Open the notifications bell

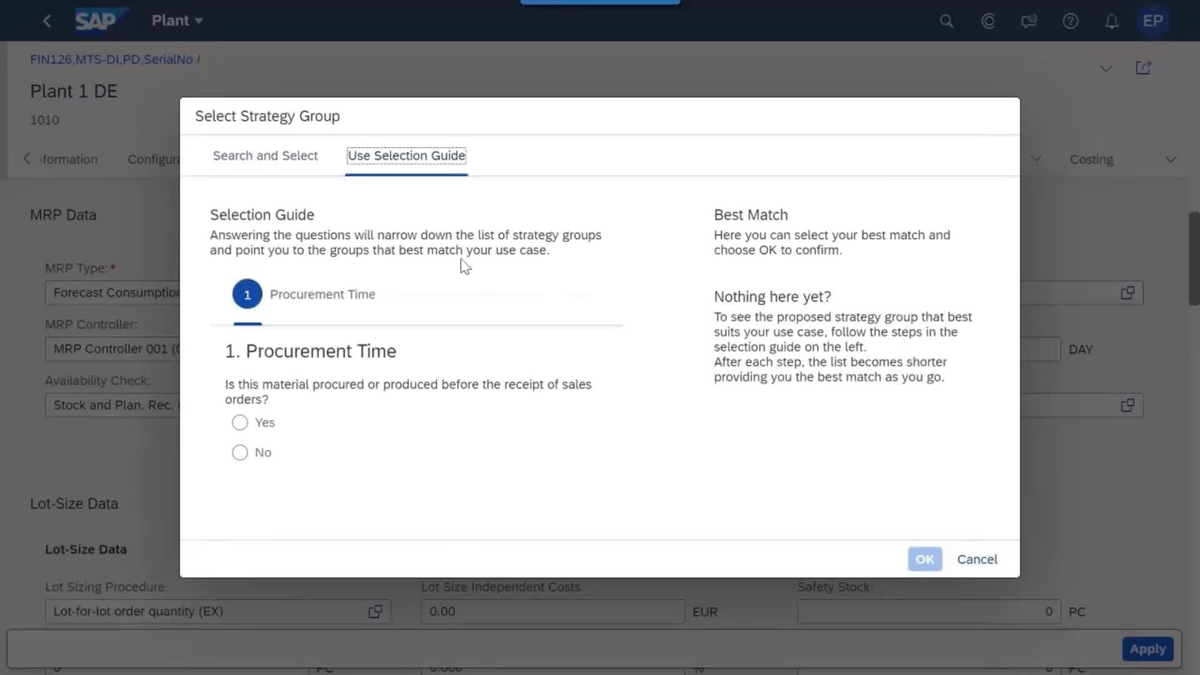1111,20
